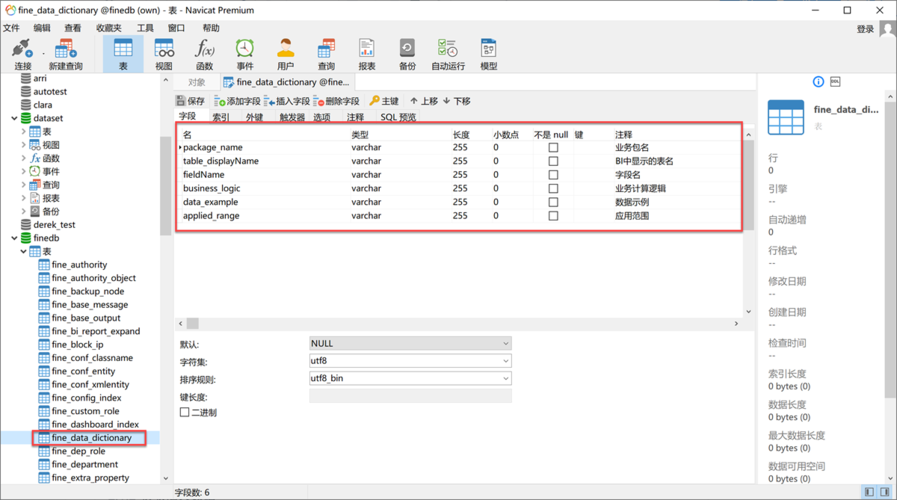Toggle not-null for package_name
Viewport: 897px width, 500px height.
click(x=553, y=148)
